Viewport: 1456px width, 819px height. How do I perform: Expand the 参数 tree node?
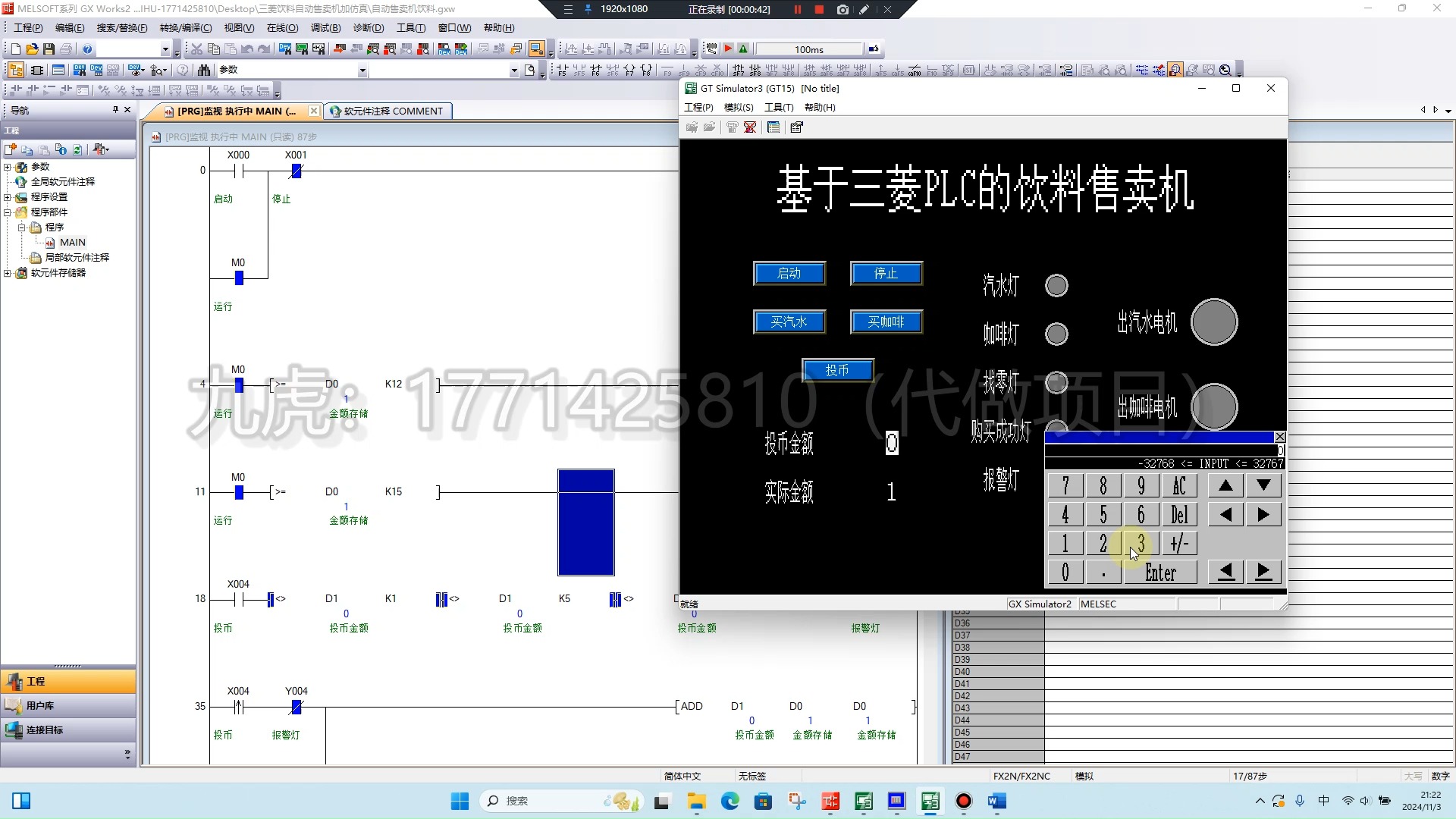coord(8,167)
